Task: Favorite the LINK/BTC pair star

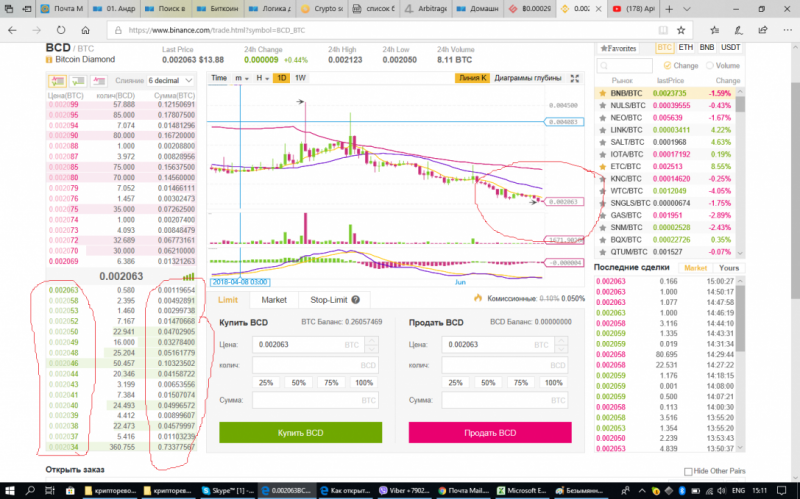Action: tap(603, 130)
